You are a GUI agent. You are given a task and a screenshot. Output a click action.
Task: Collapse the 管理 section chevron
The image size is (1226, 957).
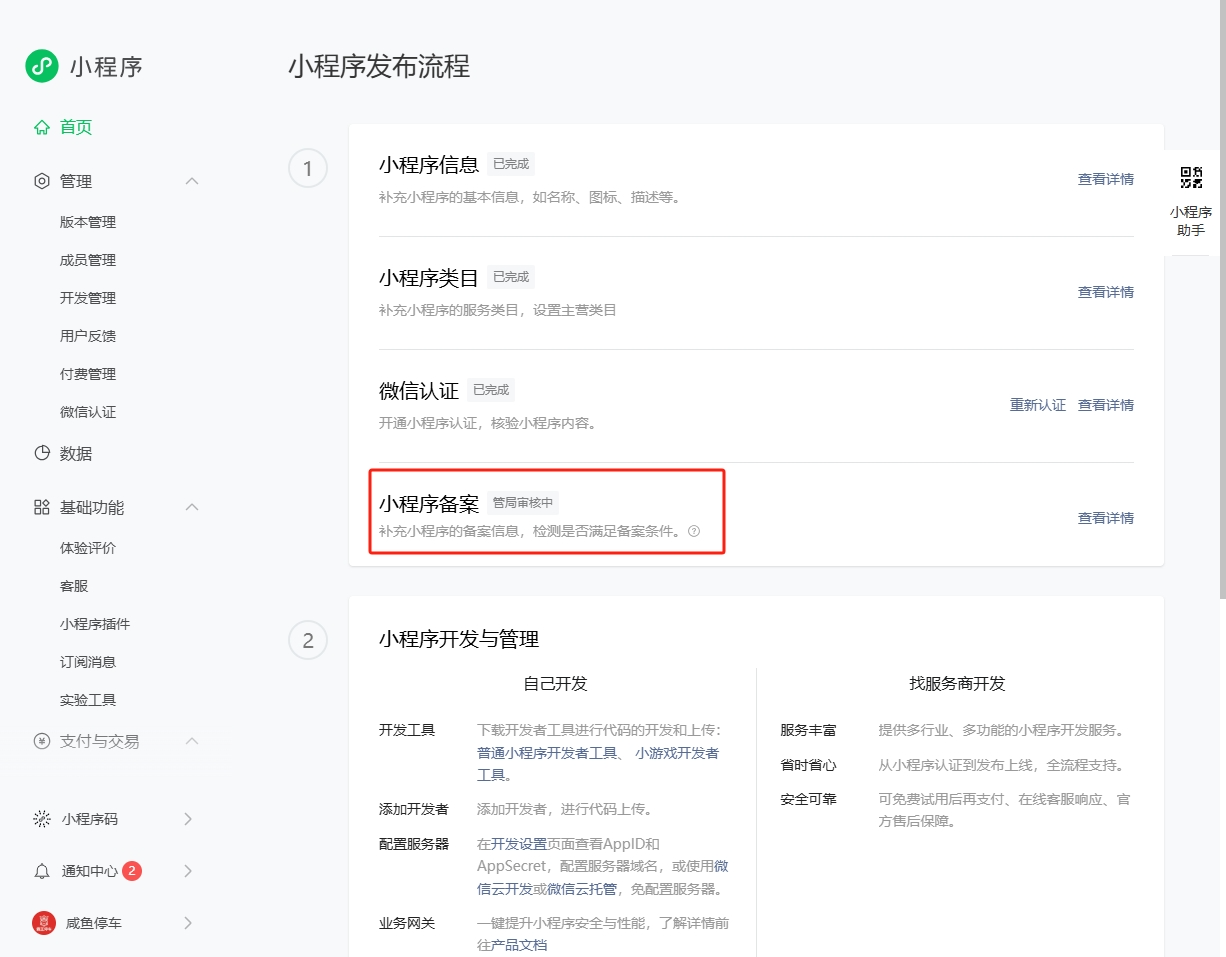192,181
